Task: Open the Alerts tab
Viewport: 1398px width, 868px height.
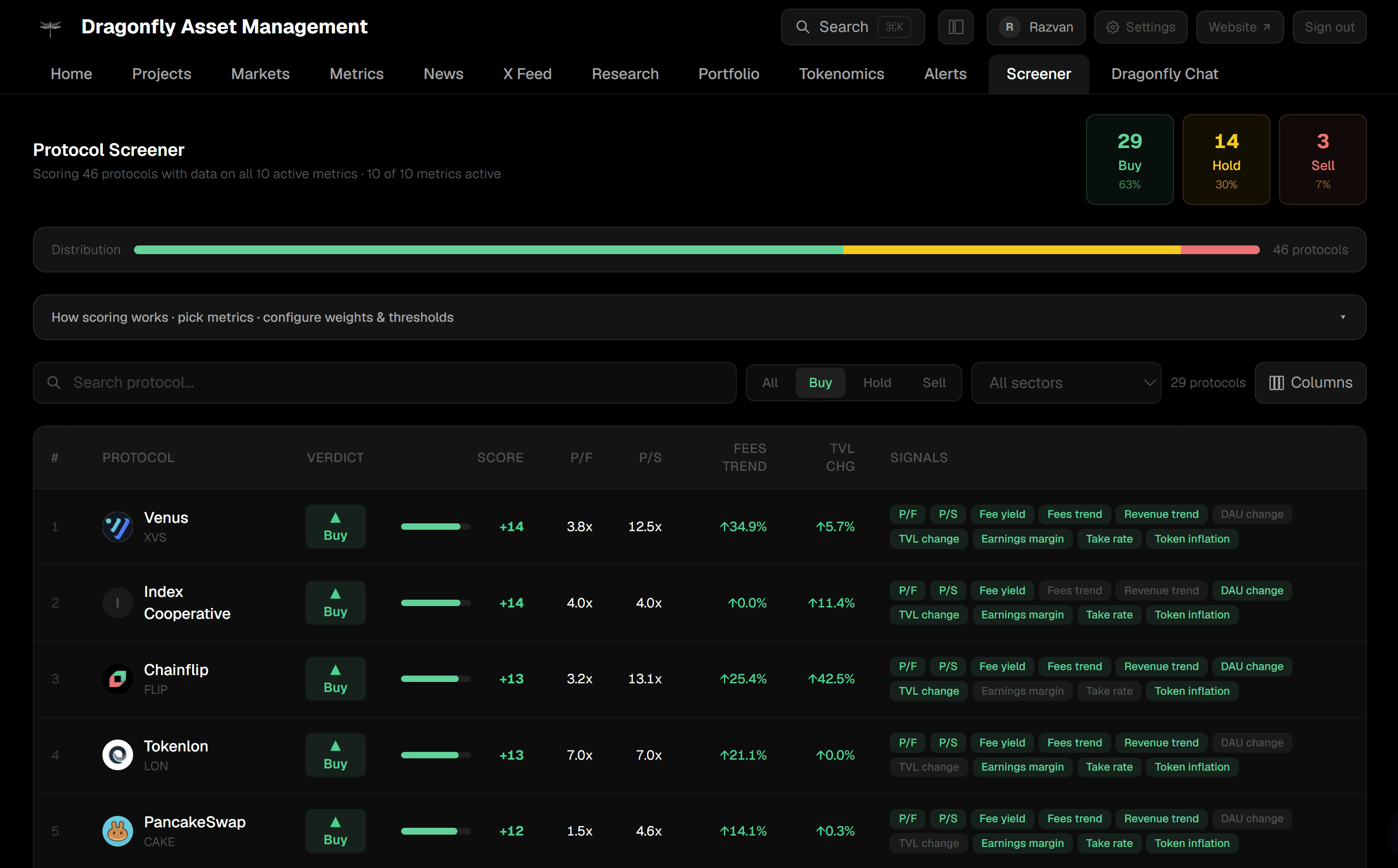Action: (945, 74)
